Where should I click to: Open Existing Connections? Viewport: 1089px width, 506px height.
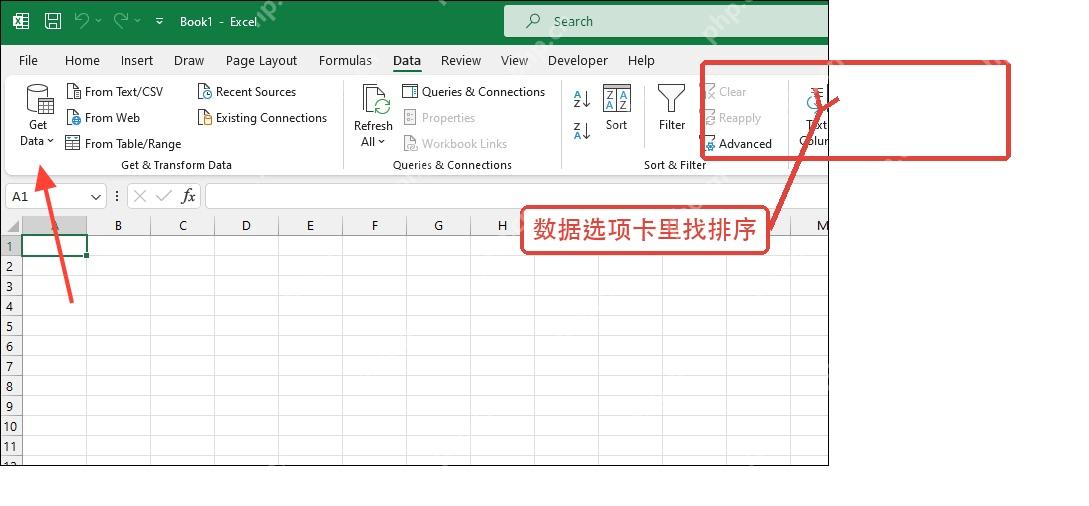click(262, 118)
